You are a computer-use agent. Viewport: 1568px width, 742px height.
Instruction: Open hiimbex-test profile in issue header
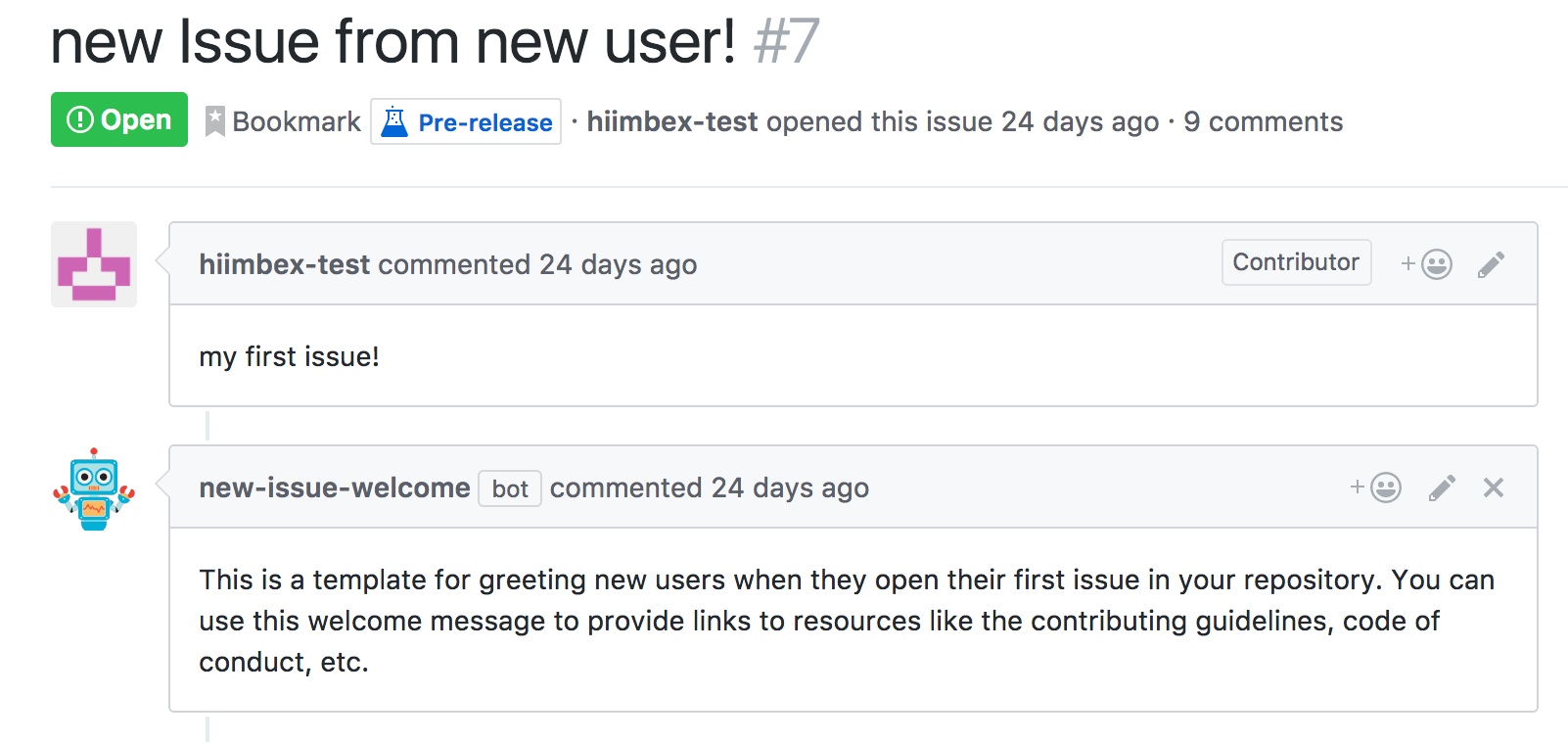pyautogui.click(x=672, y=121)
